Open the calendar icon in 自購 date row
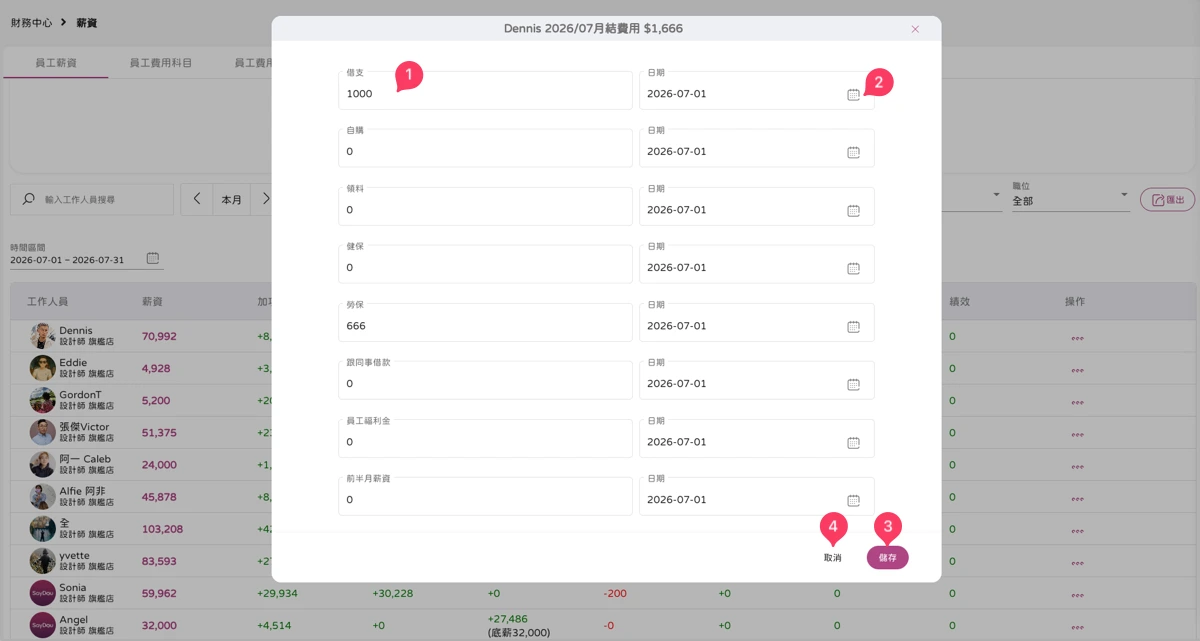Image resolution: width=1200 pixels, height=641 pixels. 853,152
